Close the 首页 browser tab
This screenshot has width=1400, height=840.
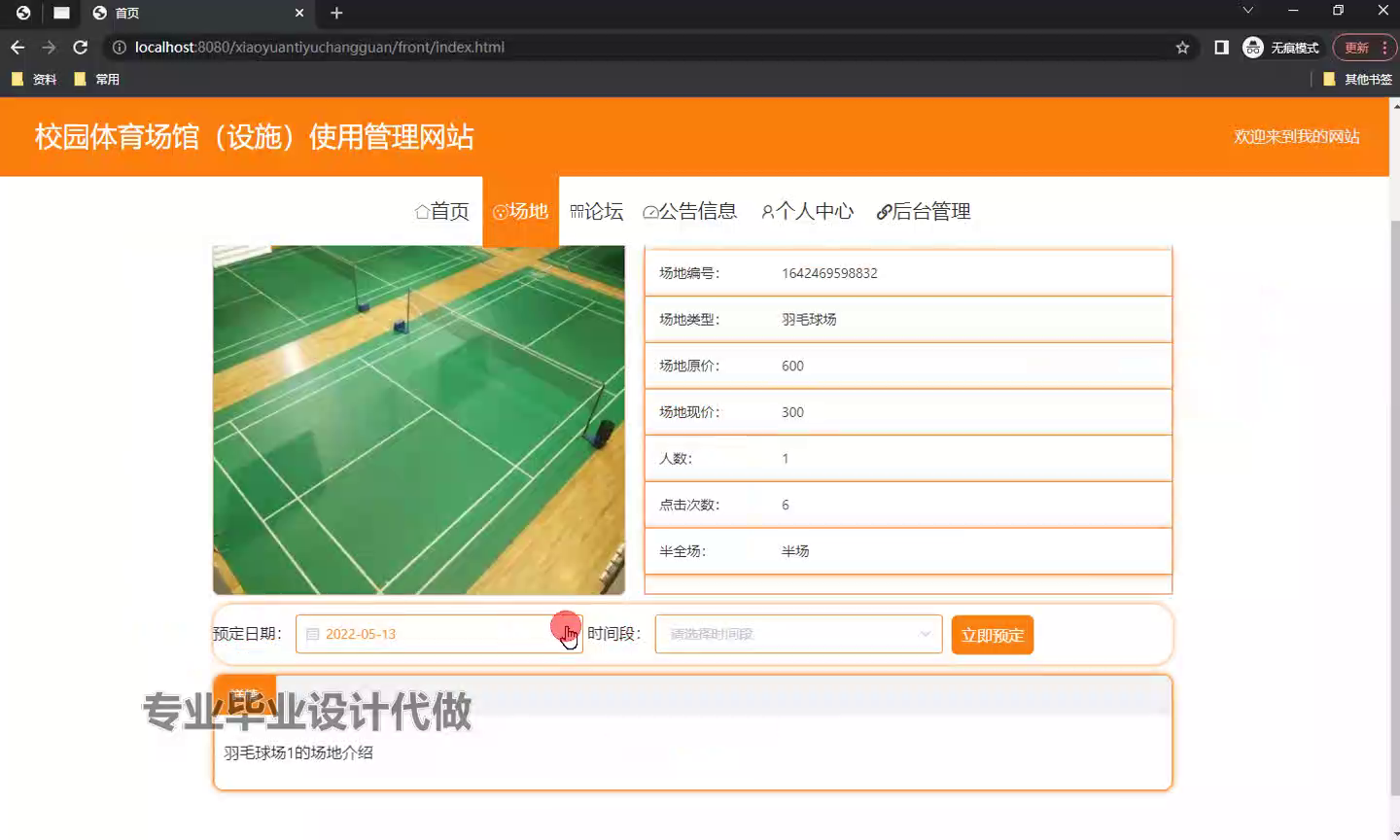pos(298,13)
